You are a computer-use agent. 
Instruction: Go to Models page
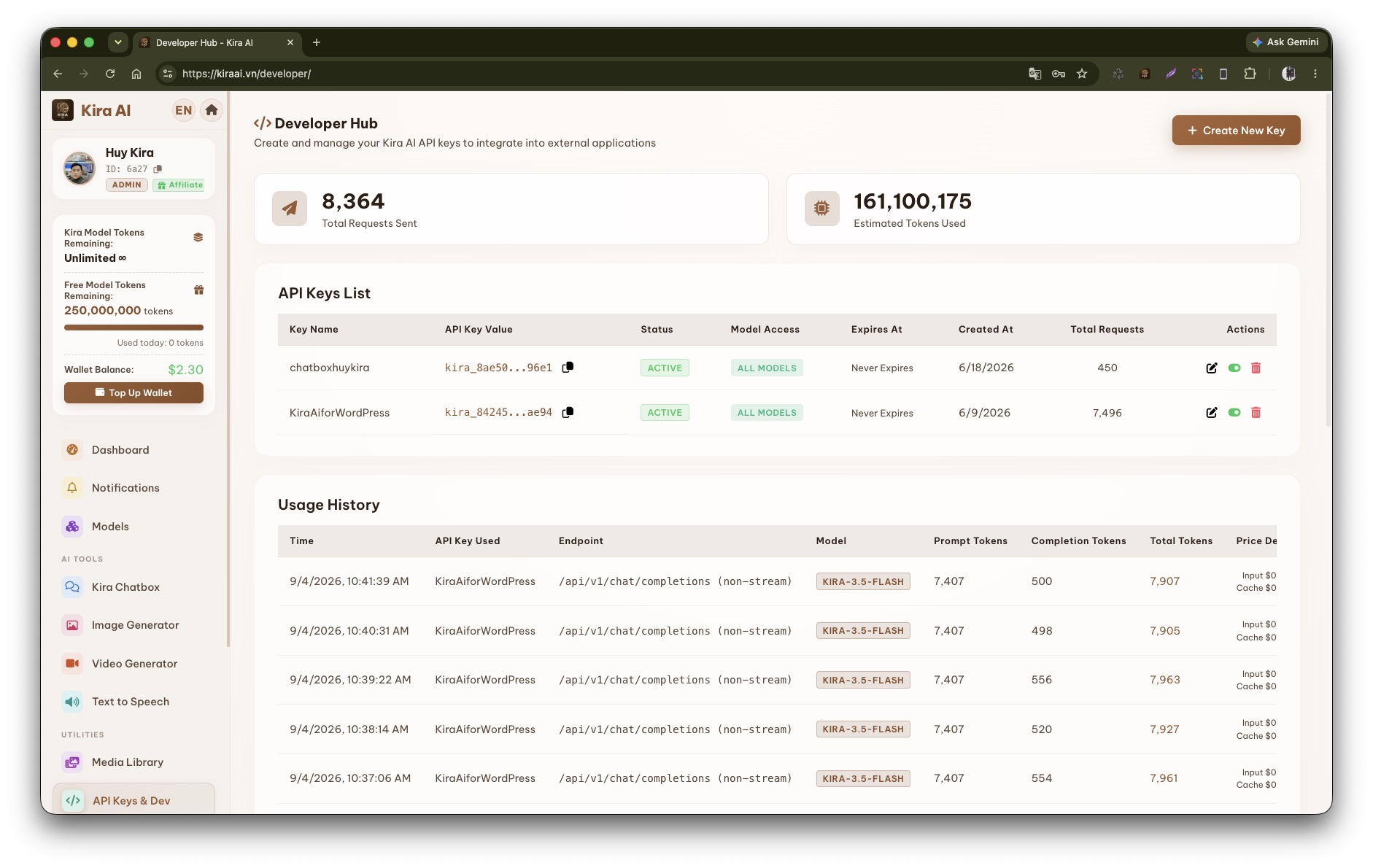pos(134,527)
